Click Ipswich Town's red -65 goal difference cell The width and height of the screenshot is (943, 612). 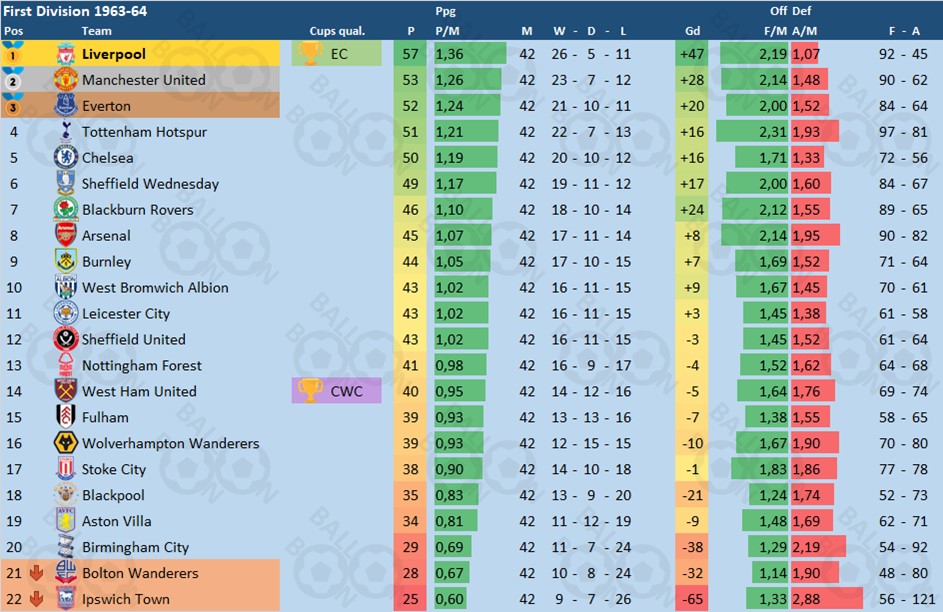pos(692,599)
